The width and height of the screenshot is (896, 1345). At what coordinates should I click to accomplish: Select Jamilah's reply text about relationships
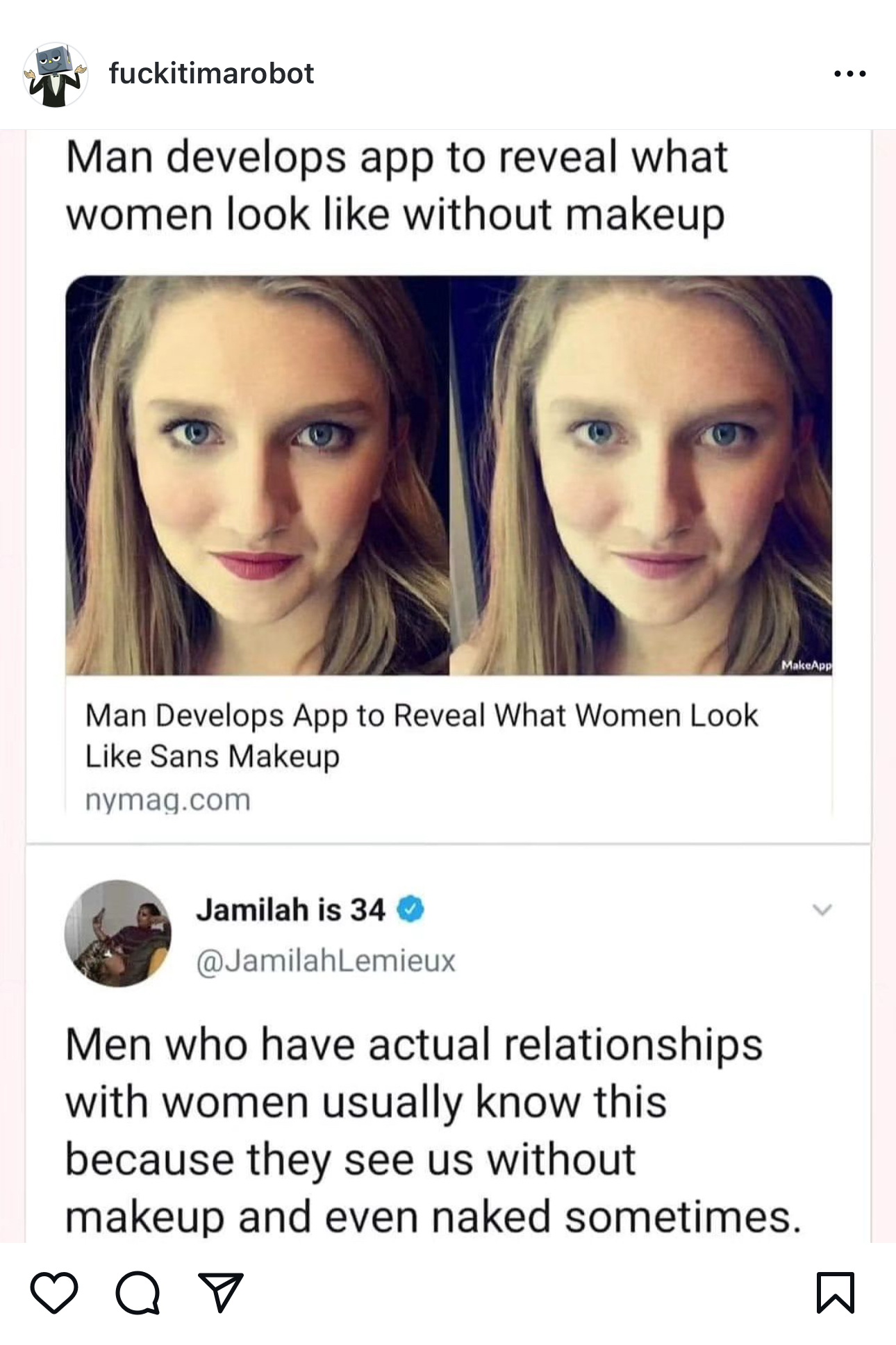point(433,1130)
